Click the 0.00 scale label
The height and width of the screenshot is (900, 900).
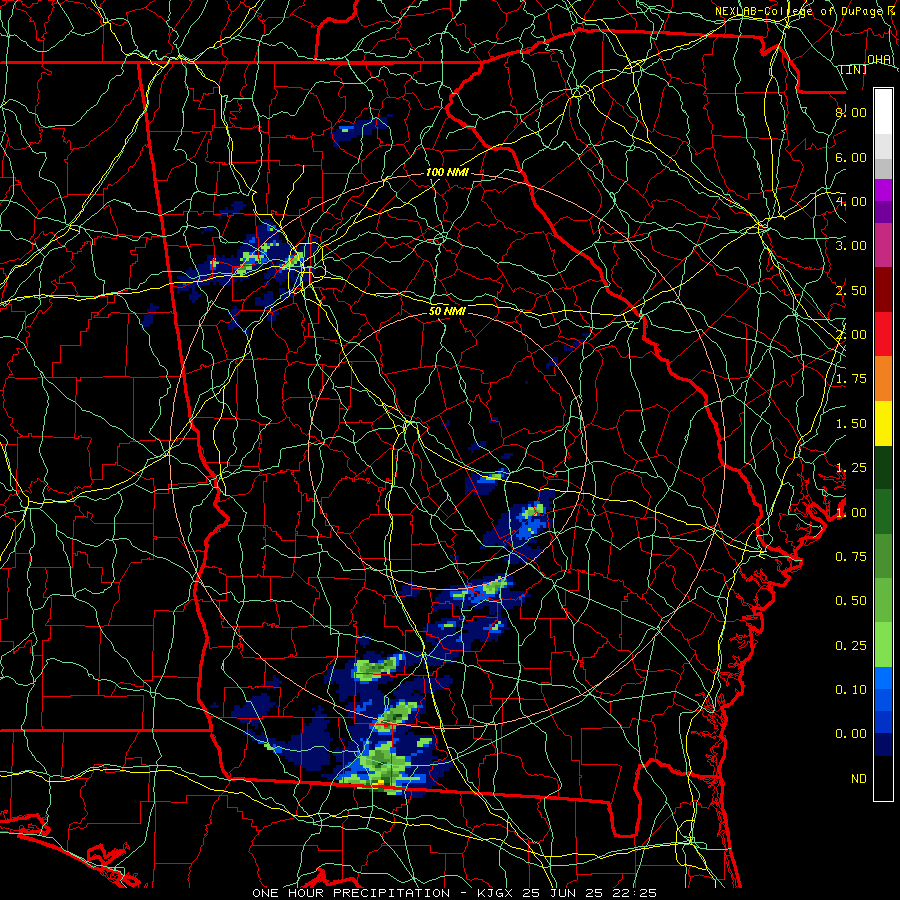pos(851,734)
